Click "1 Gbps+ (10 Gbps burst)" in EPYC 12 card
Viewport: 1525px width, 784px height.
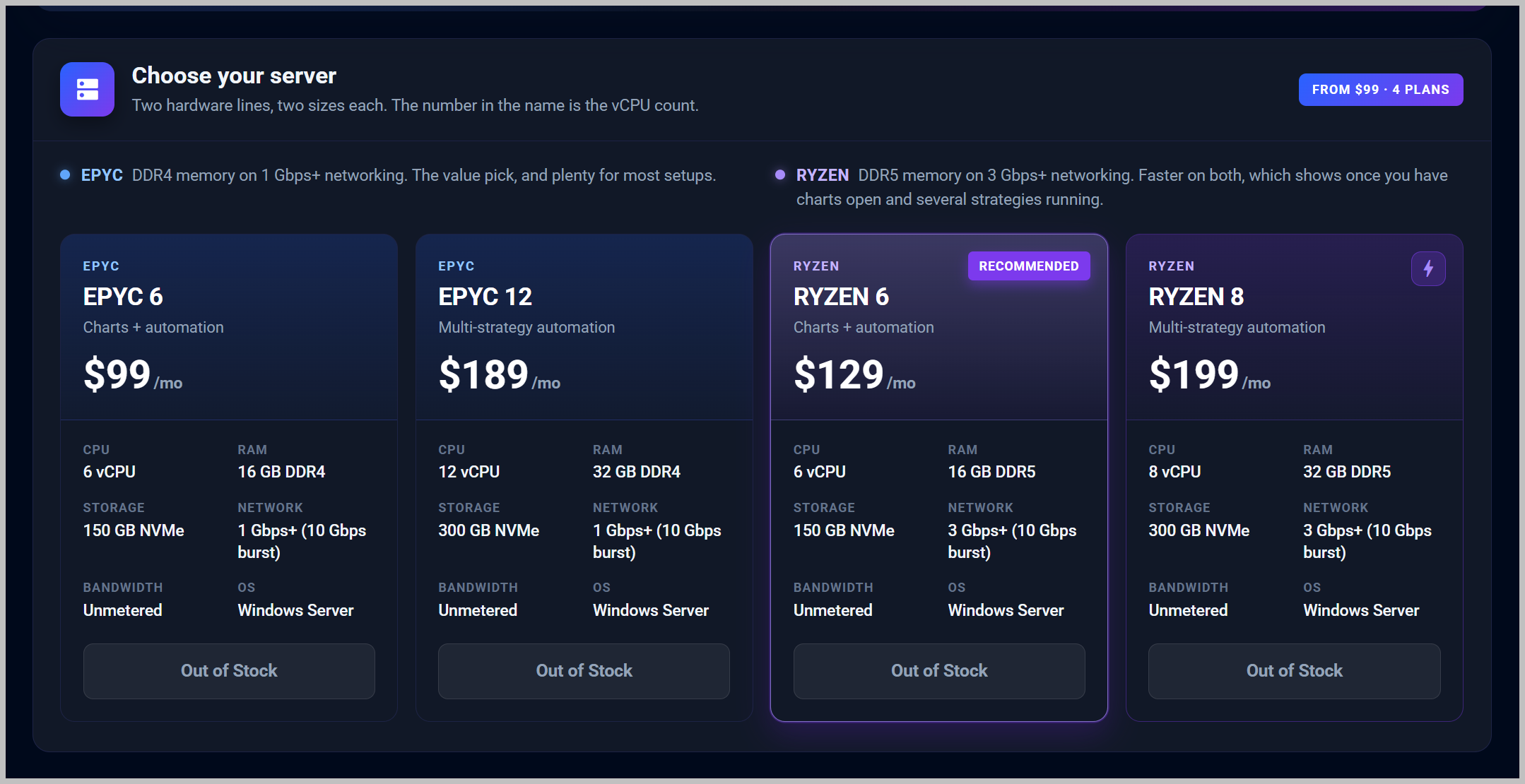tap(657, 541)
